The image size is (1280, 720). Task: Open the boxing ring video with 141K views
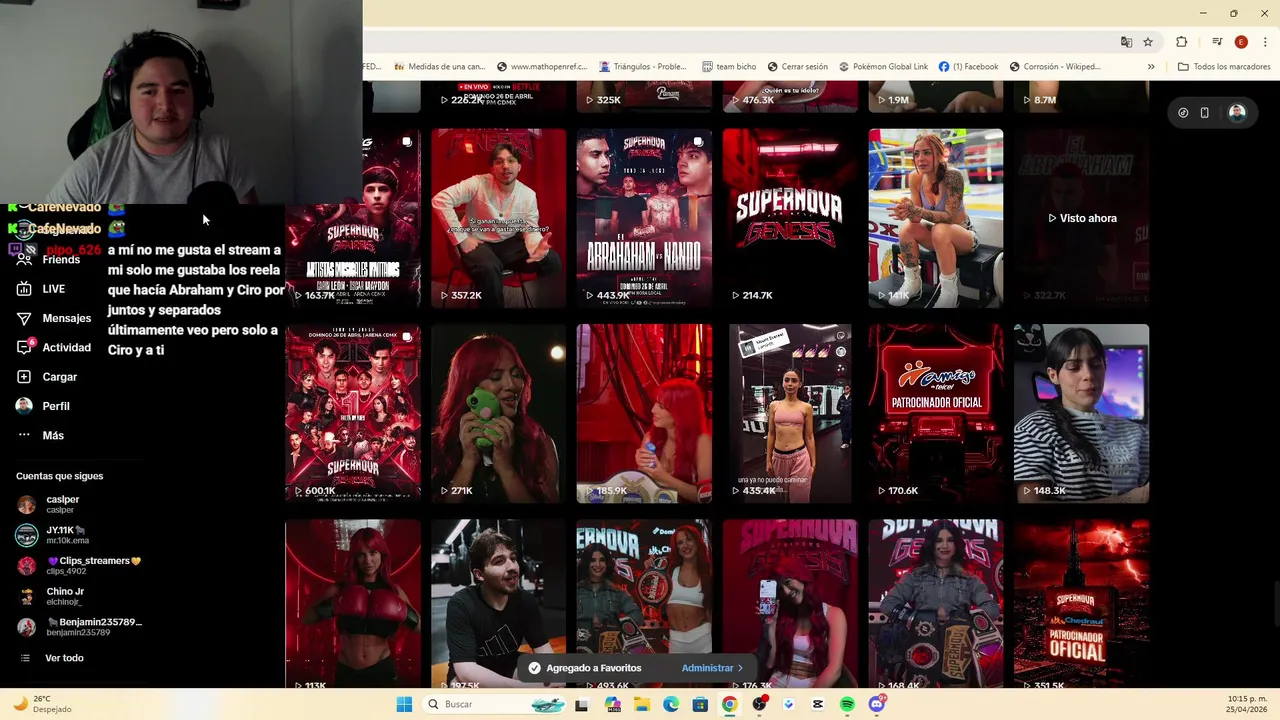(x=936, y=217)
